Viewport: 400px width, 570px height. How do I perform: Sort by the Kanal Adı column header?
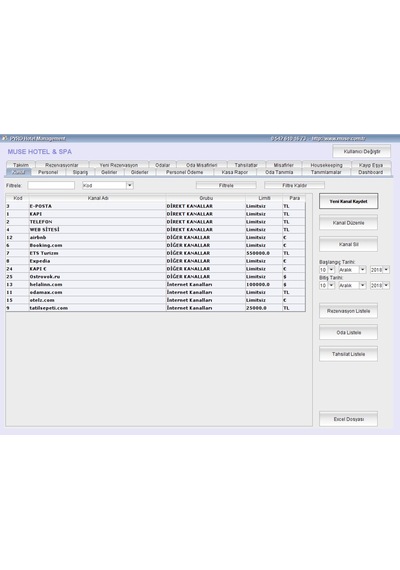click(98, 198)
